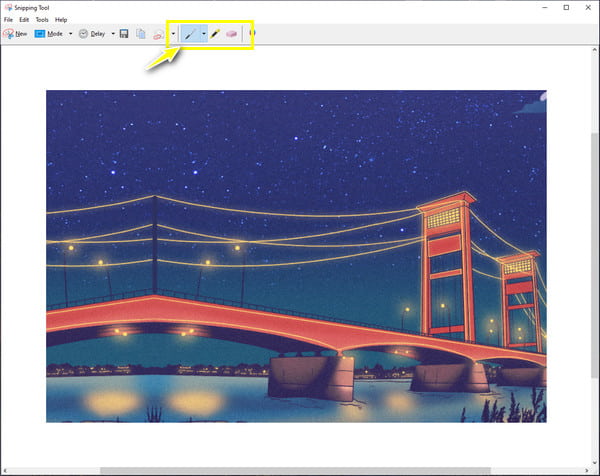Select the yellow Highlighter tool

point(215,34)
